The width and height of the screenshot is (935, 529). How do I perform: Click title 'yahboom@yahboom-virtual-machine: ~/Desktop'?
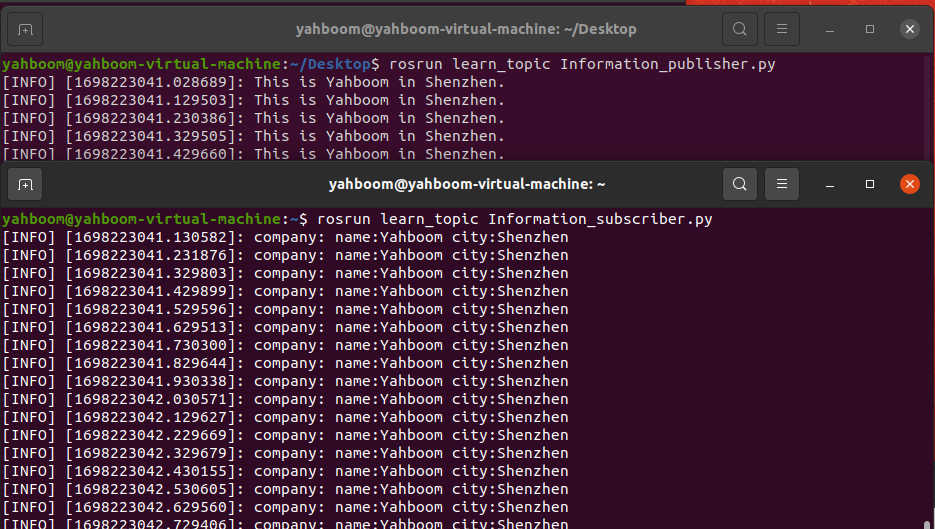tap(466, 29)
